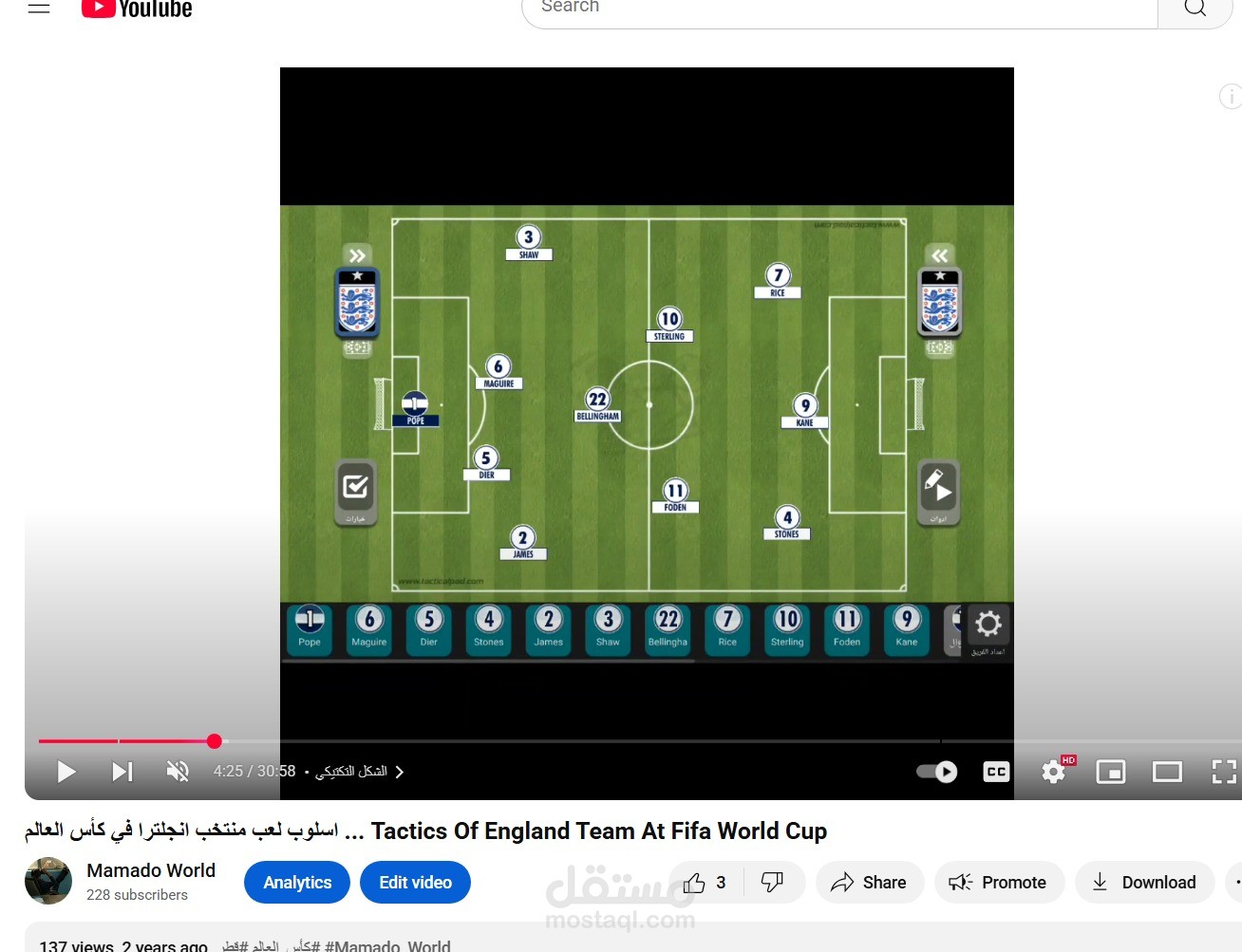Download the video
The width and height of the screenshot is (1242, 952).
coord(1144,883)
